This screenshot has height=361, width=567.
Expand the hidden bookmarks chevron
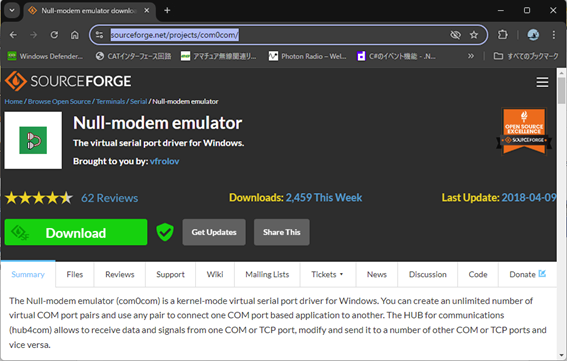(x=470, y=56)
